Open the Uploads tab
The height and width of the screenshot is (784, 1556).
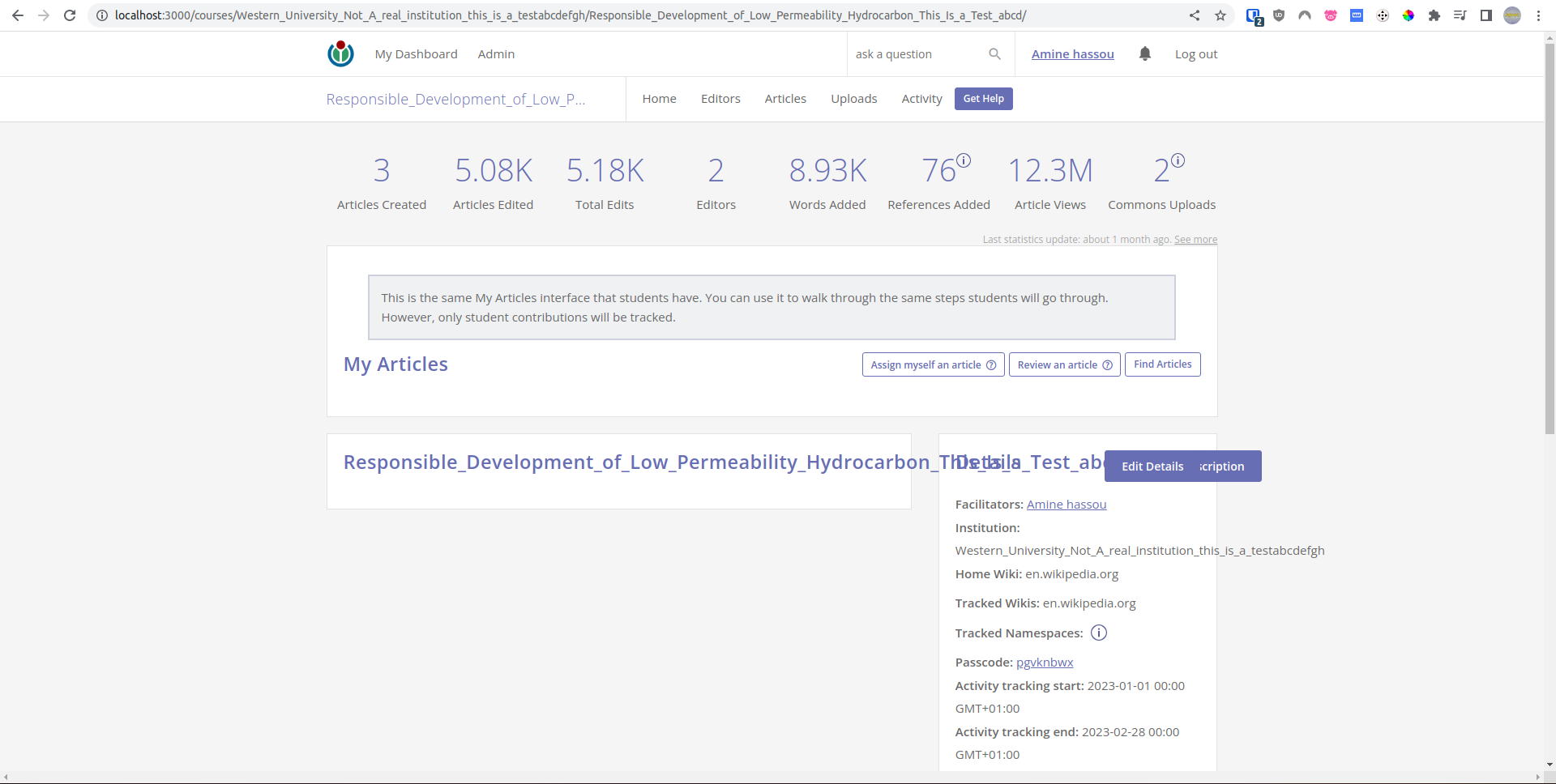tap(853, 98)
